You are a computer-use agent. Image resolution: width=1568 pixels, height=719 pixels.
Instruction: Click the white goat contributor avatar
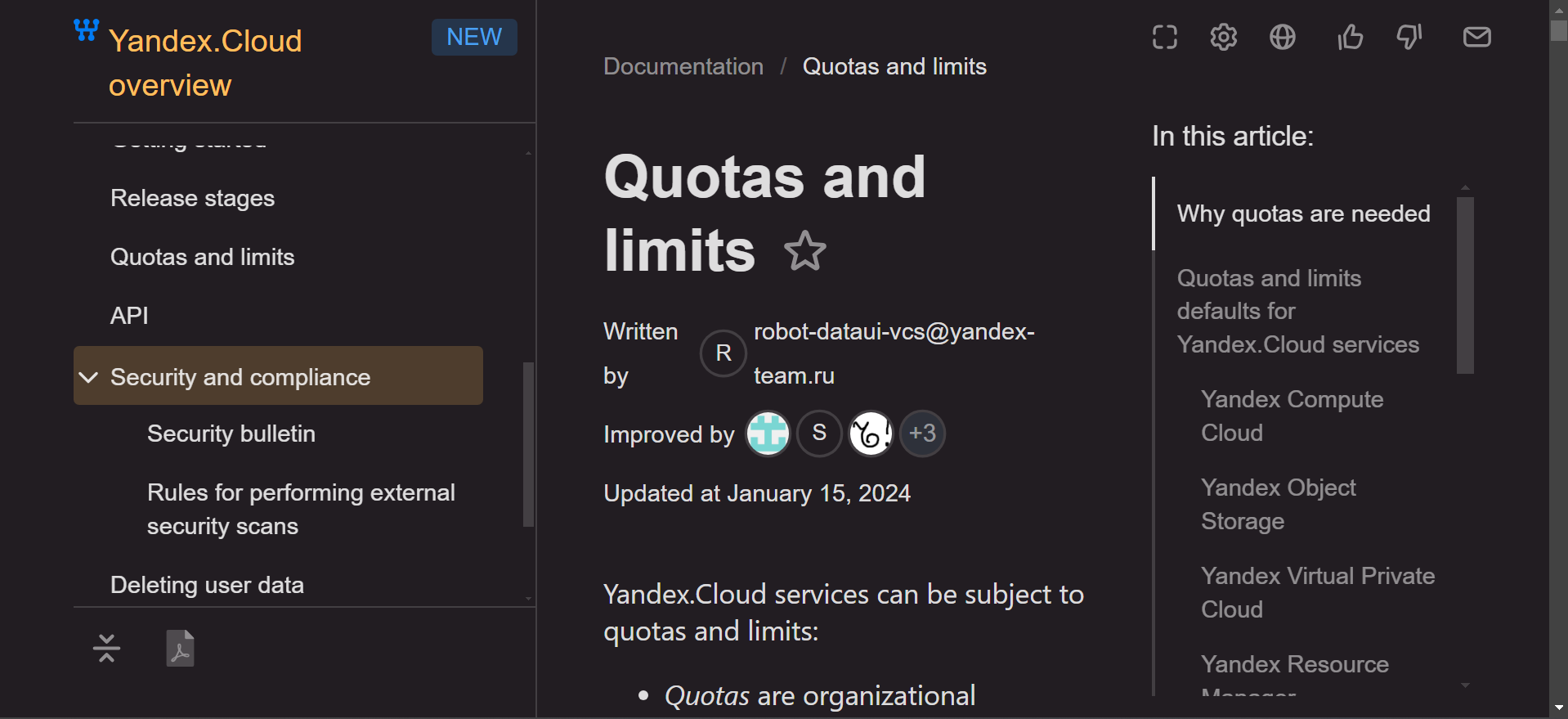click(x=871, y=434)
